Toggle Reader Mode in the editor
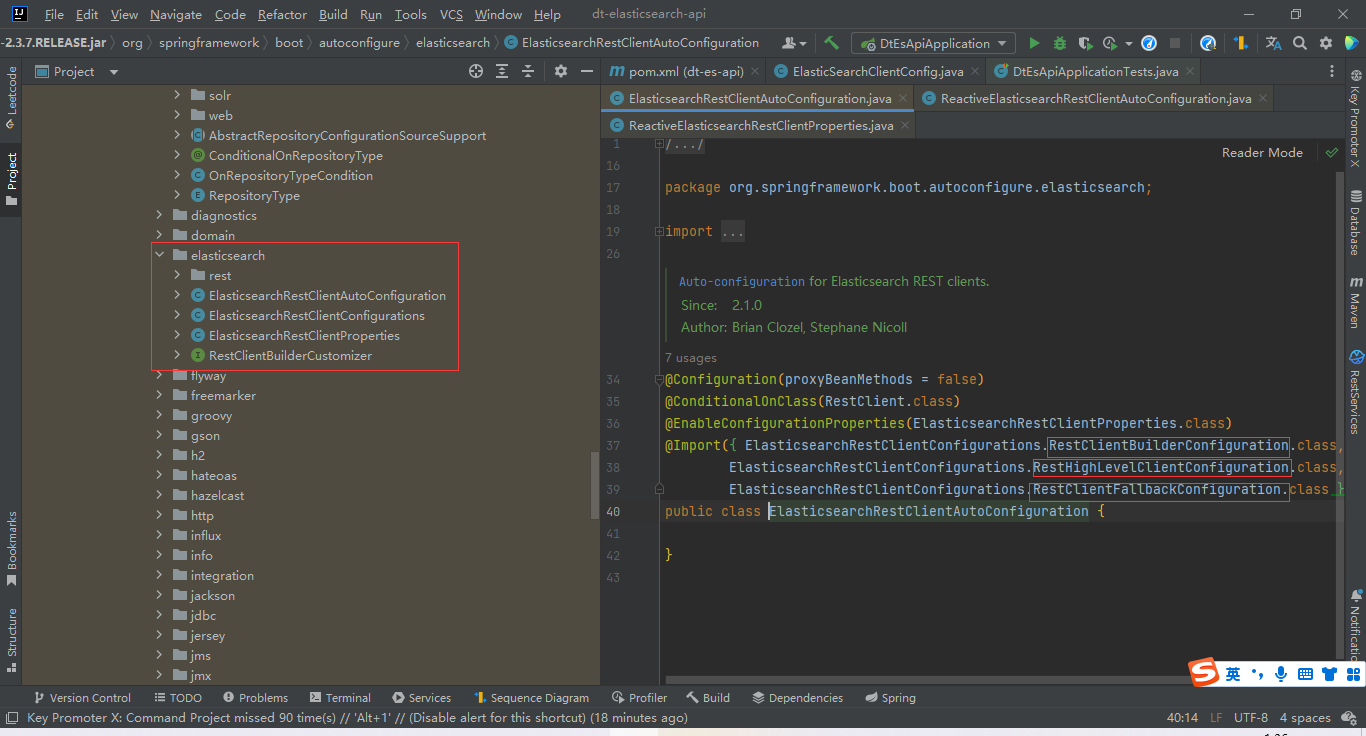Image resolution: width=1366 pixels, height=736 pixels. pyautogui.click(x=1262, y=153)
